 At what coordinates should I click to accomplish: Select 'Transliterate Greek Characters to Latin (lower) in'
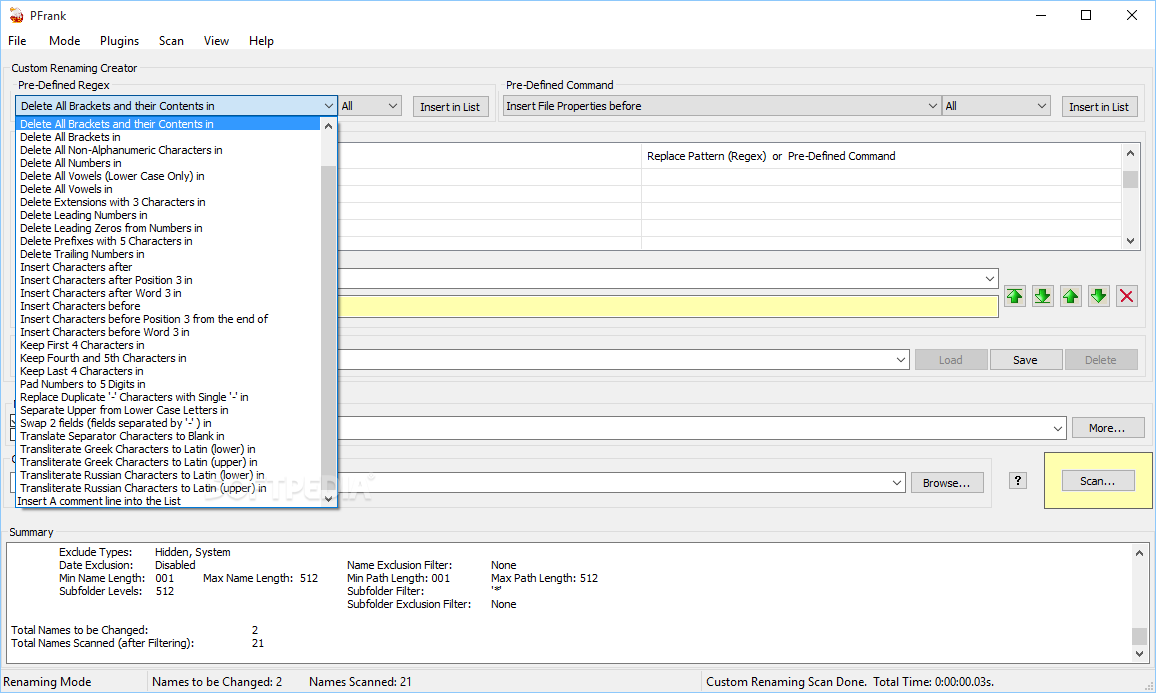(x=168, y=449)
